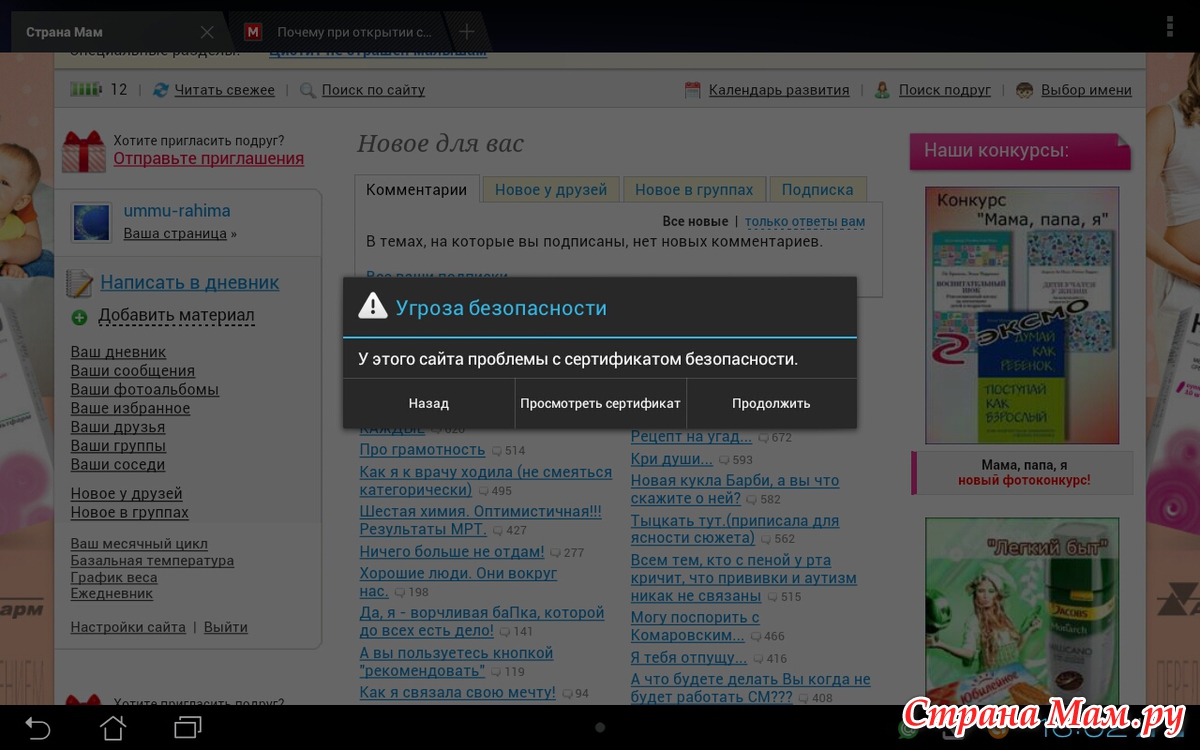This screenshot has width=1200, height=750.
Task: Click the magnifier icon beside Поиск по сайту
Action: click(x=308, y=90)
